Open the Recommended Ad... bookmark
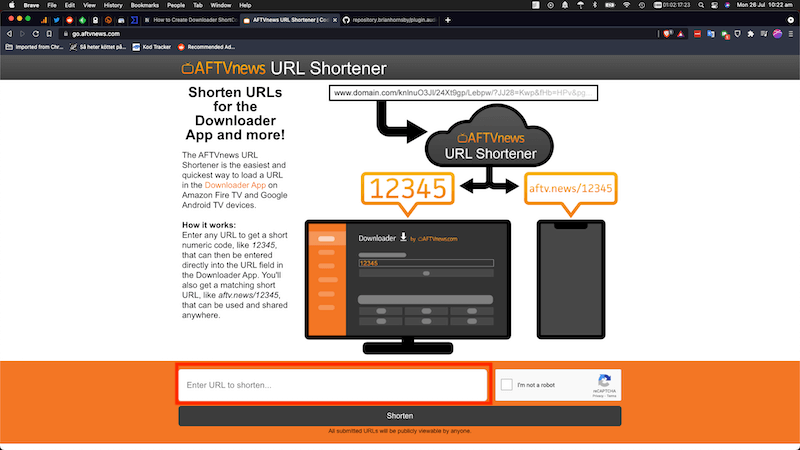Image resolution: width=800 pixels, height=450 pixels. [206, 47]
